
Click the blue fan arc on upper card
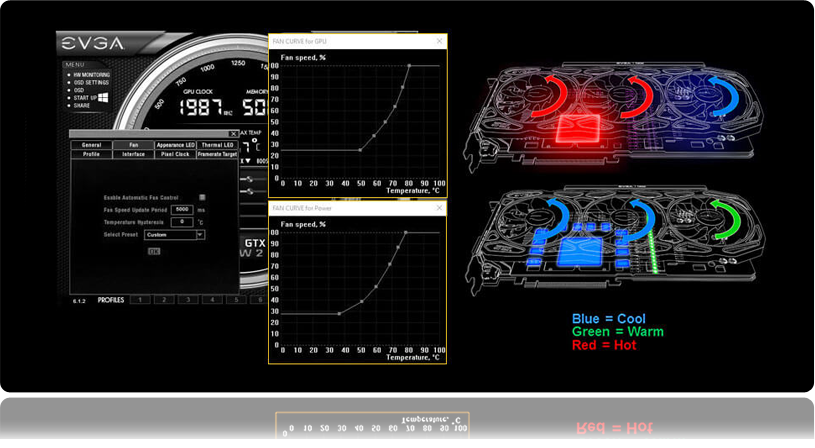click(724, 96)
